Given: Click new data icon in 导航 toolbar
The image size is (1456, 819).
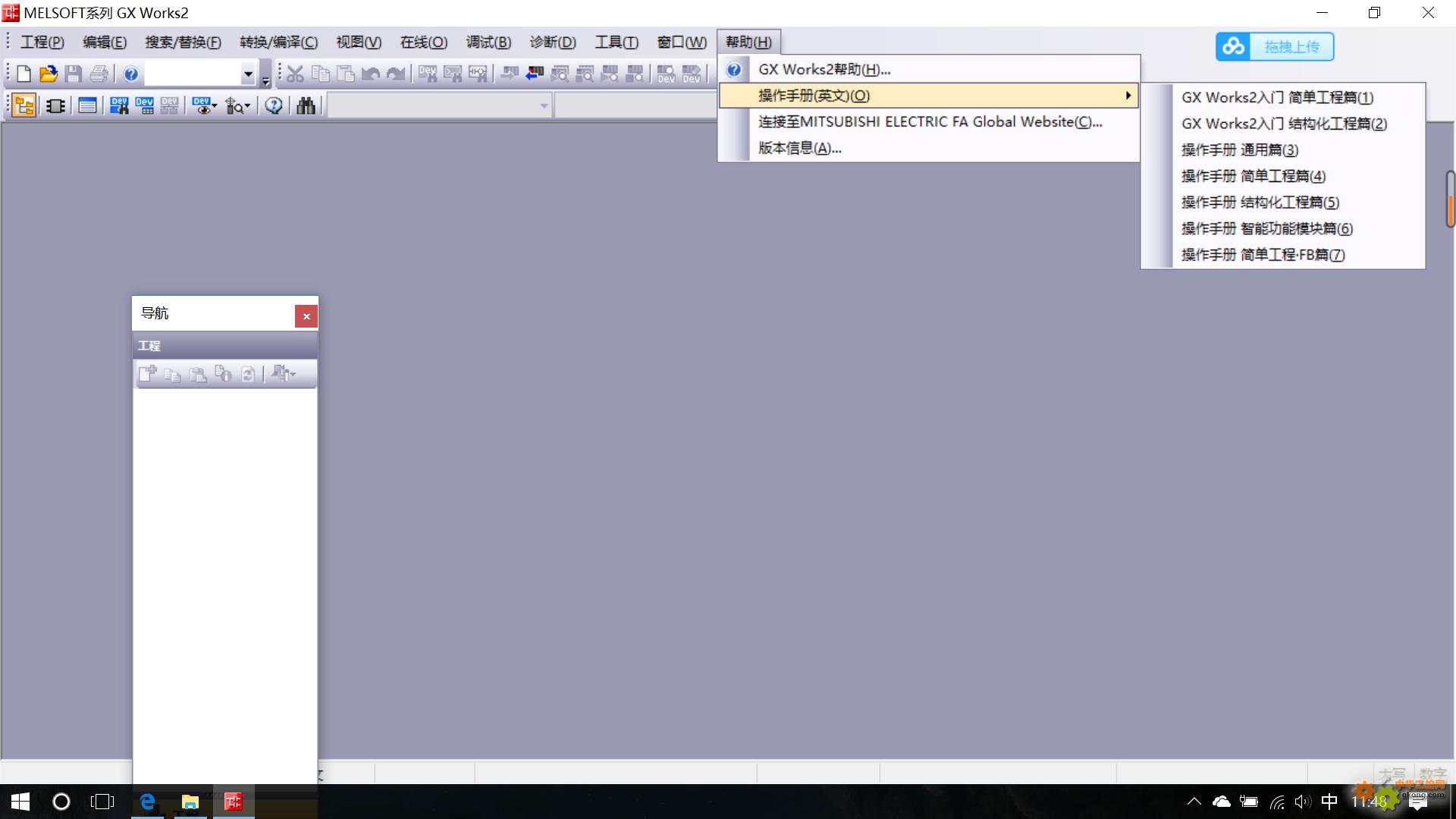Looking at the screenshot, I should (147, 374).
